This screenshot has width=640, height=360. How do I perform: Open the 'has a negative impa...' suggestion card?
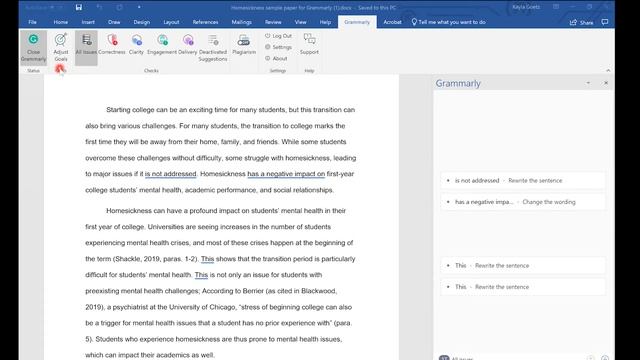pos(523,202)
